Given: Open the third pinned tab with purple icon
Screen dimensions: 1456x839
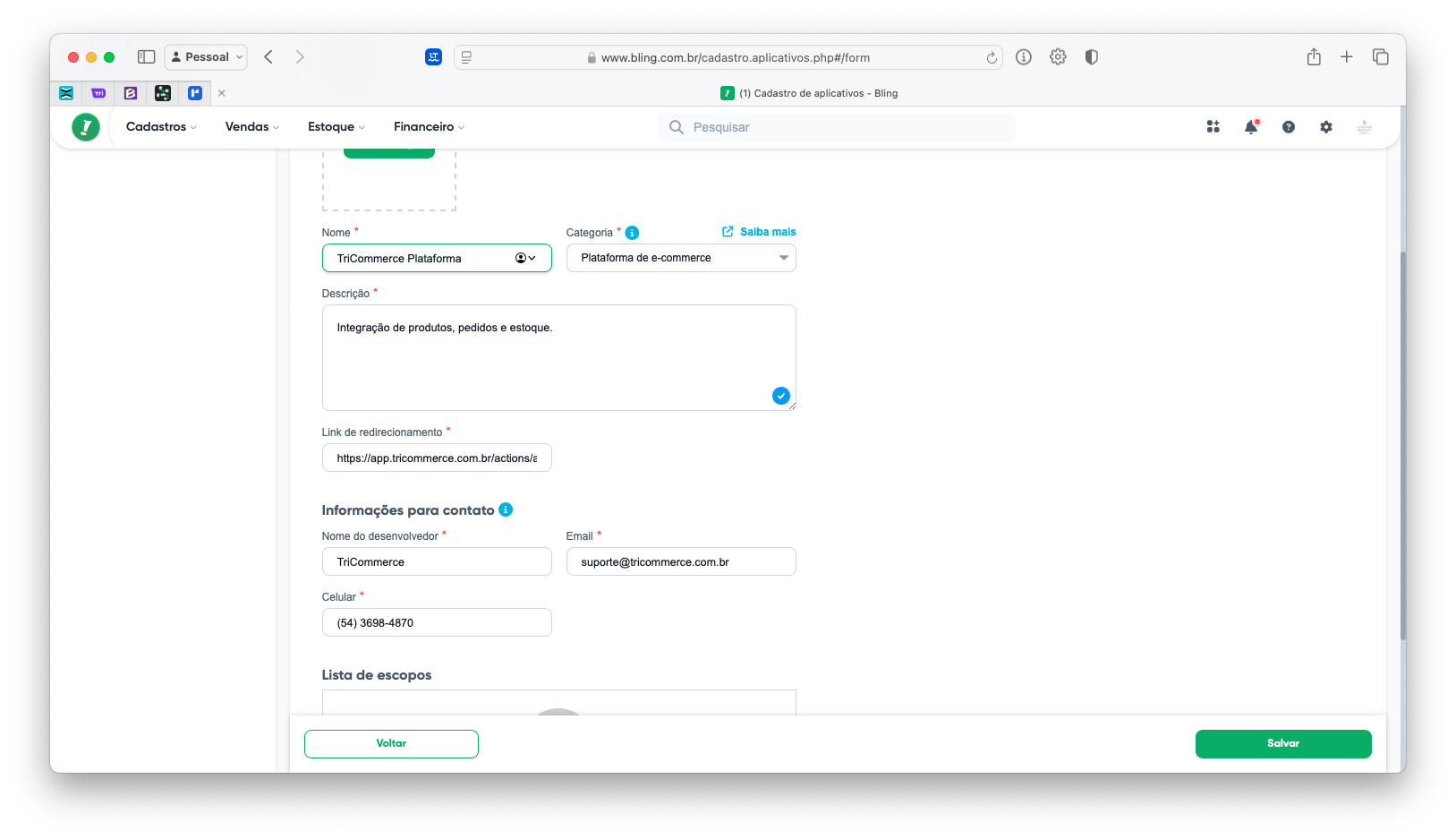Looking at the screenshot, I should (x=131, y=93).
